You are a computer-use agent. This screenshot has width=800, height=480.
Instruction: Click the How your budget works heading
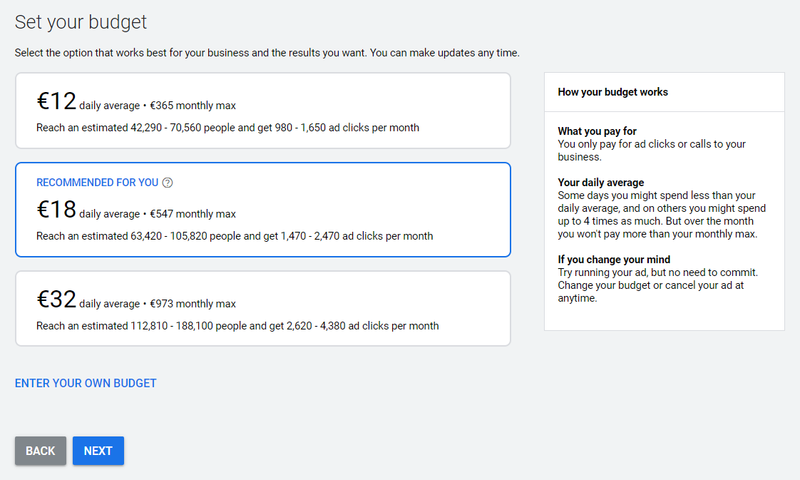pyautogui.click(x=613, y=92)
